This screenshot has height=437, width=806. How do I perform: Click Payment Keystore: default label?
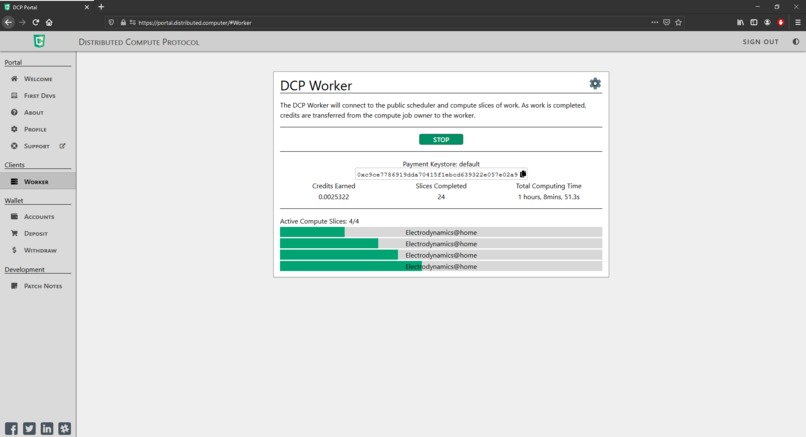[x=441, y=164]
